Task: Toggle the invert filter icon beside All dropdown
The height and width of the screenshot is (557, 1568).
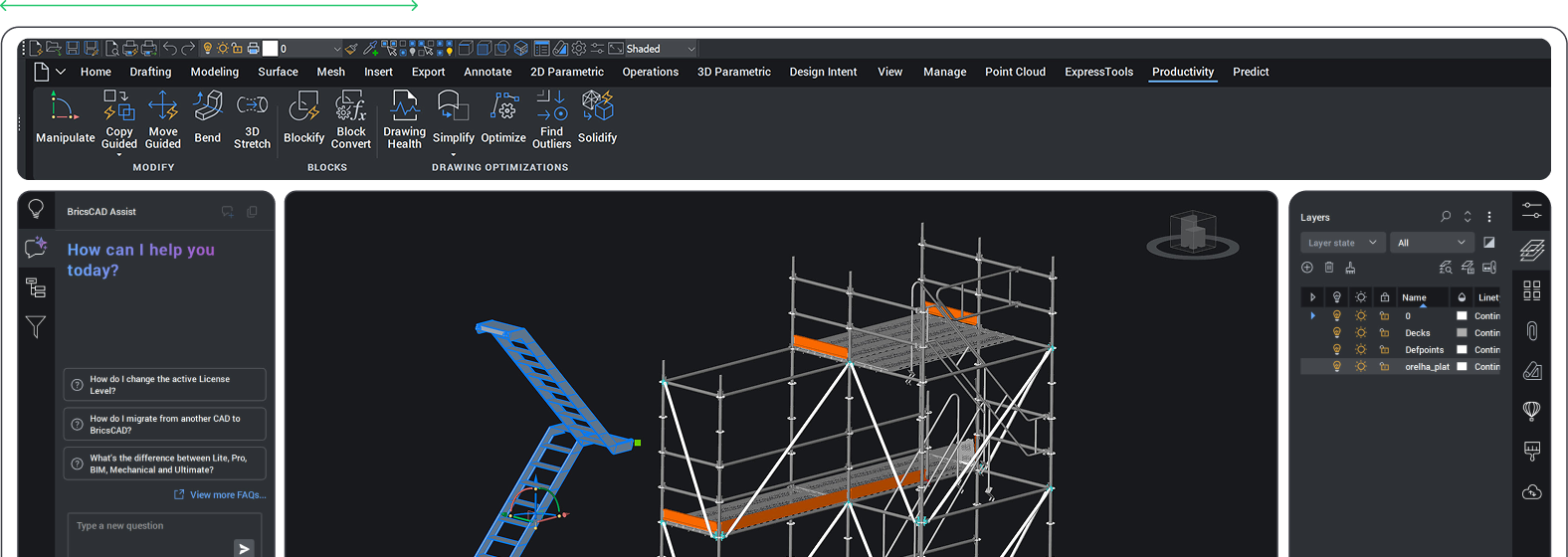Action: click(1488, 243)
